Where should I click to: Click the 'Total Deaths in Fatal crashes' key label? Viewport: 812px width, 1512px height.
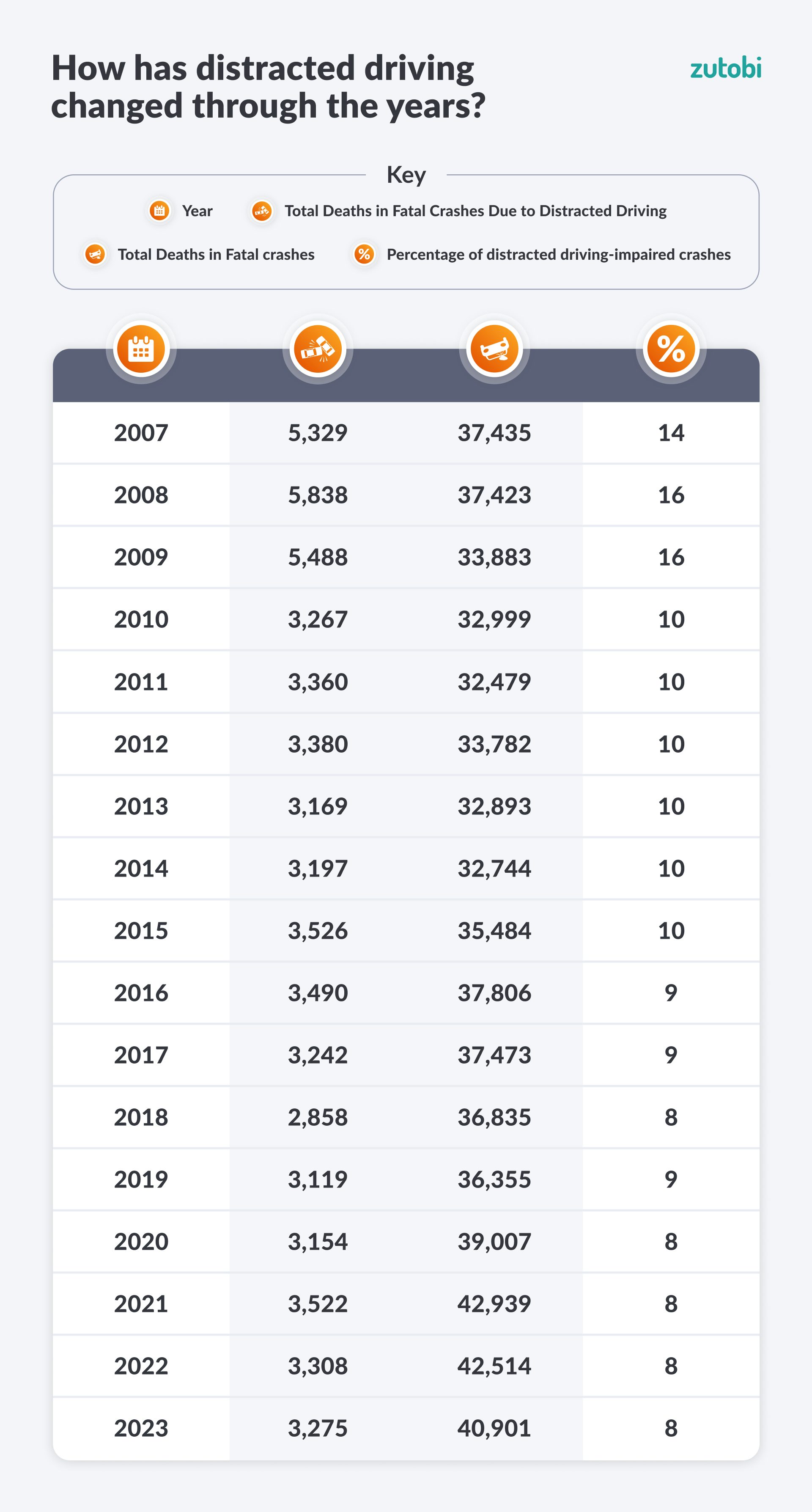[x=216, y=254]
